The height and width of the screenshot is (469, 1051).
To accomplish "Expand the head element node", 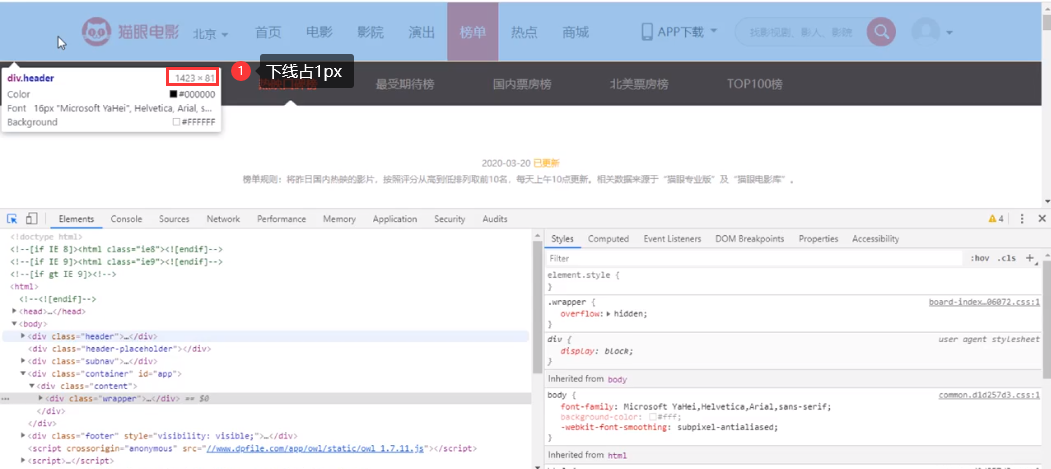I will point(15,312).
